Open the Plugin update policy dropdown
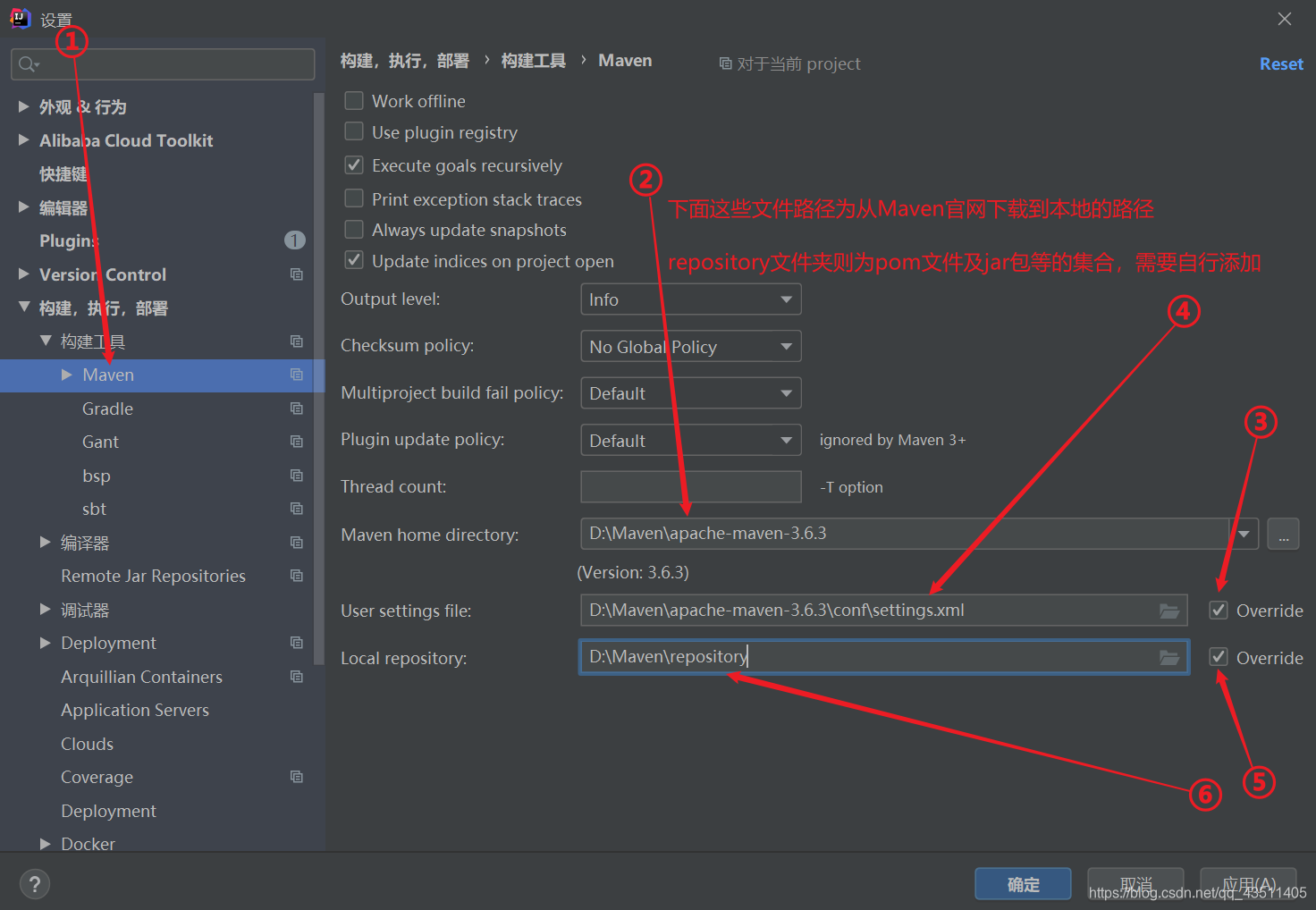1316x910 pixels. point(691,440)
